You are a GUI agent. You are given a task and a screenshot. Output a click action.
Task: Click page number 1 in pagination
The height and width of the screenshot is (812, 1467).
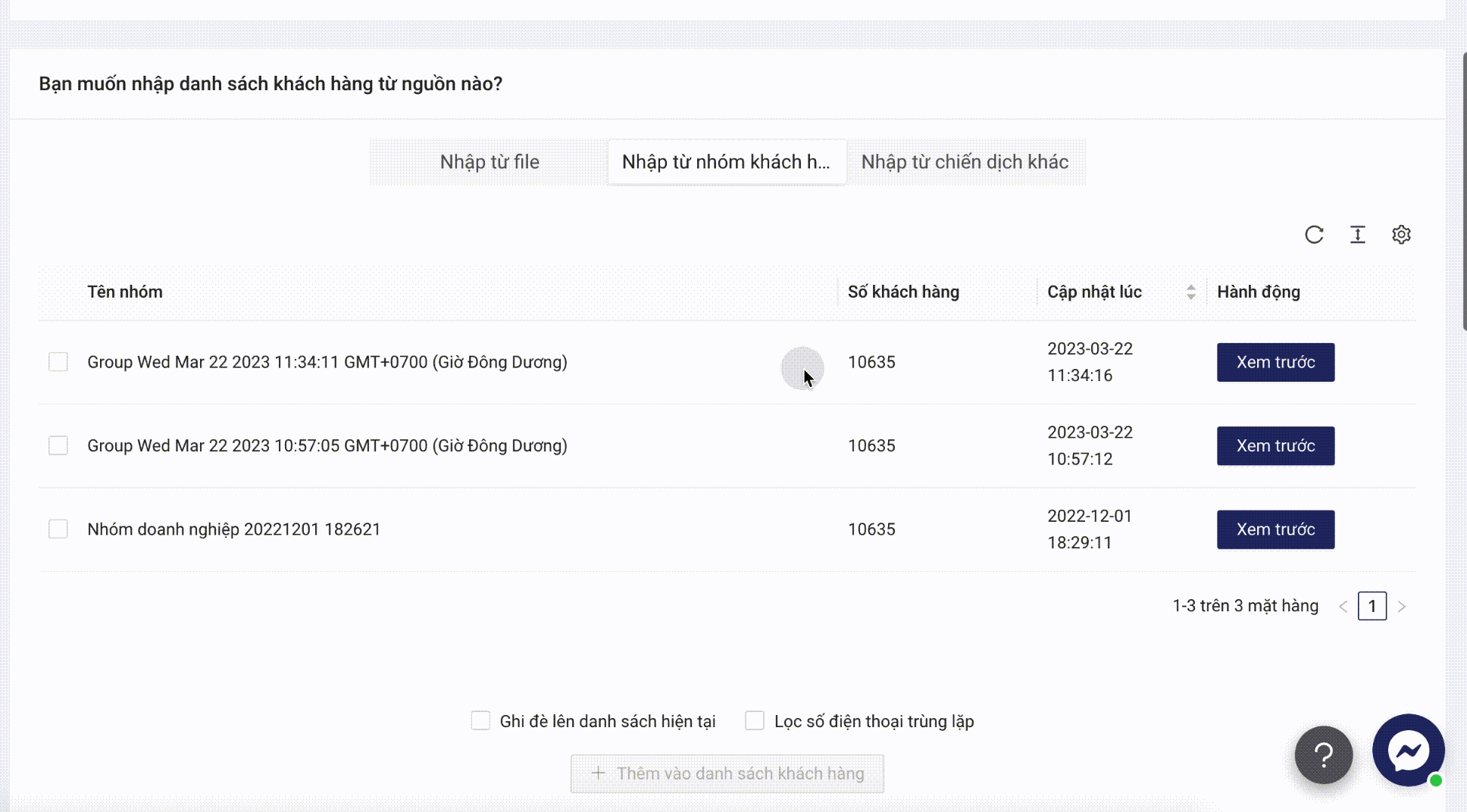click(x=1372, y=607)
